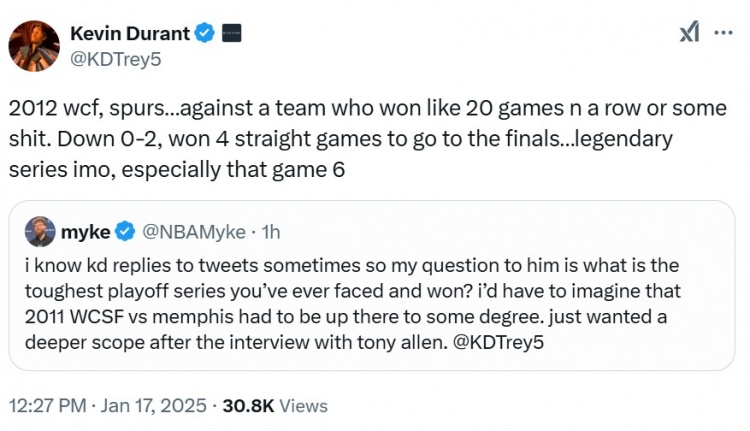Click the Views label at the bottom
750x431 pixels.
[302, 406]
